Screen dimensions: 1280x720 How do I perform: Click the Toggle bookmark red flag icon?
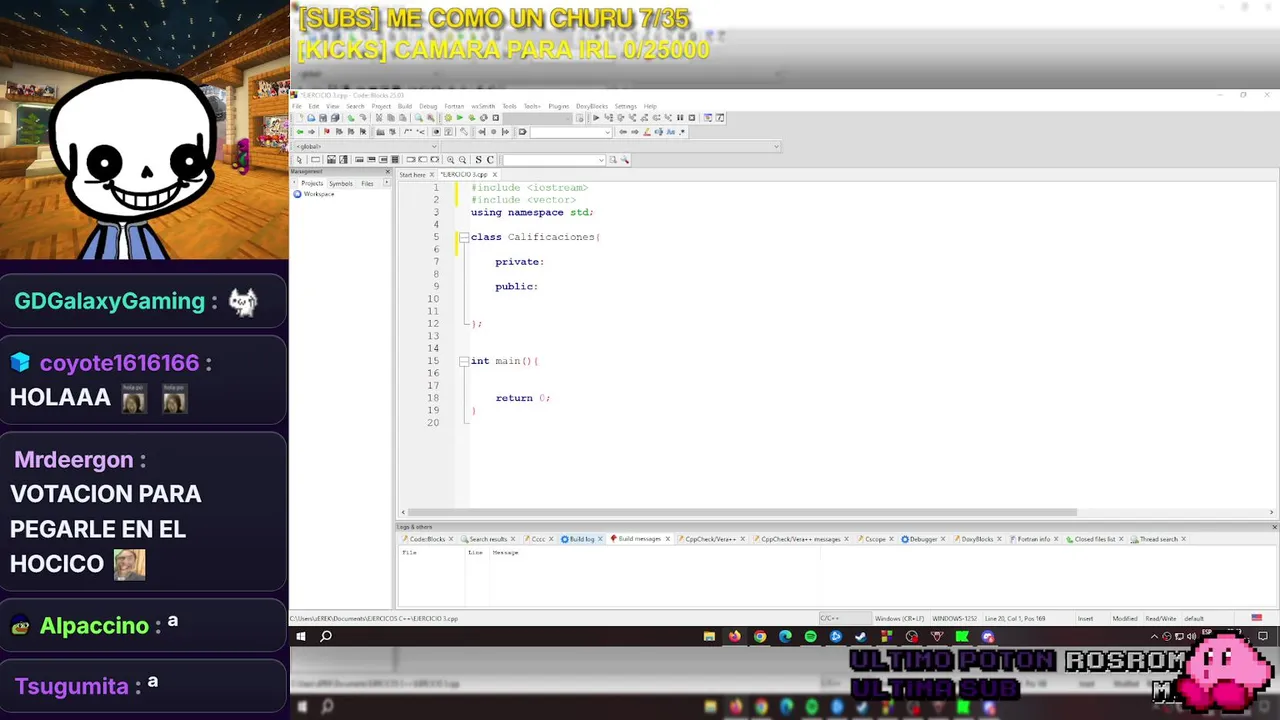[x=327, y=132]
